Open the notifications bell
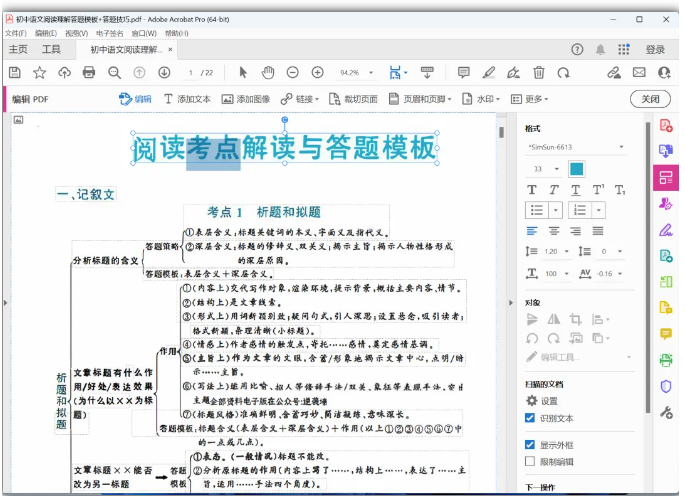Viewport: 685px width, 496px height. coord(601,49)
